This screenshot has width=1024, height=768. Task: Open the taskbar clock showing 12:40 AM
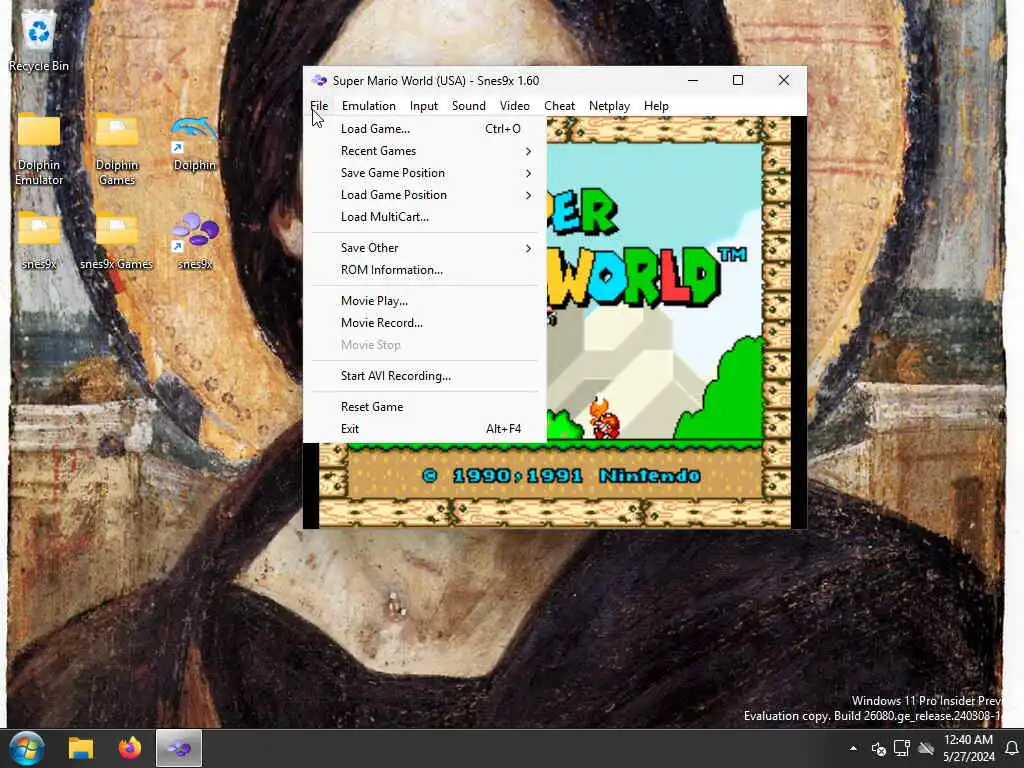click(x=968, y=748)
